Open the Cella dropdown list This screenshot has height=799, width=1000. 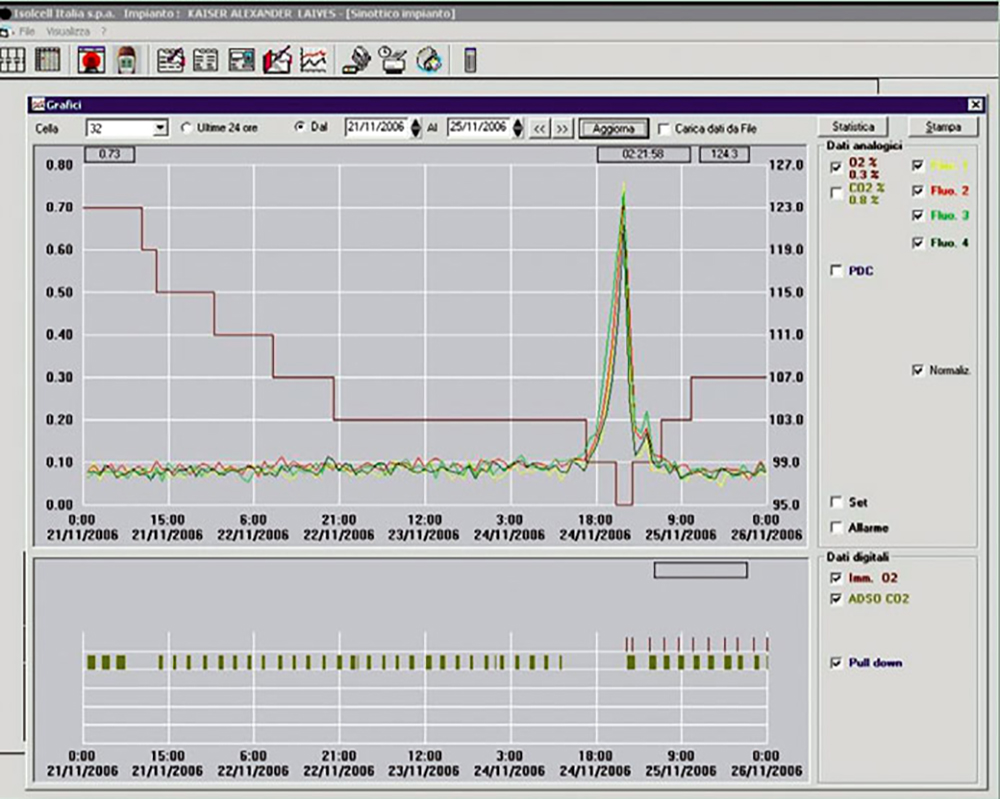click(x=160, y=128)
